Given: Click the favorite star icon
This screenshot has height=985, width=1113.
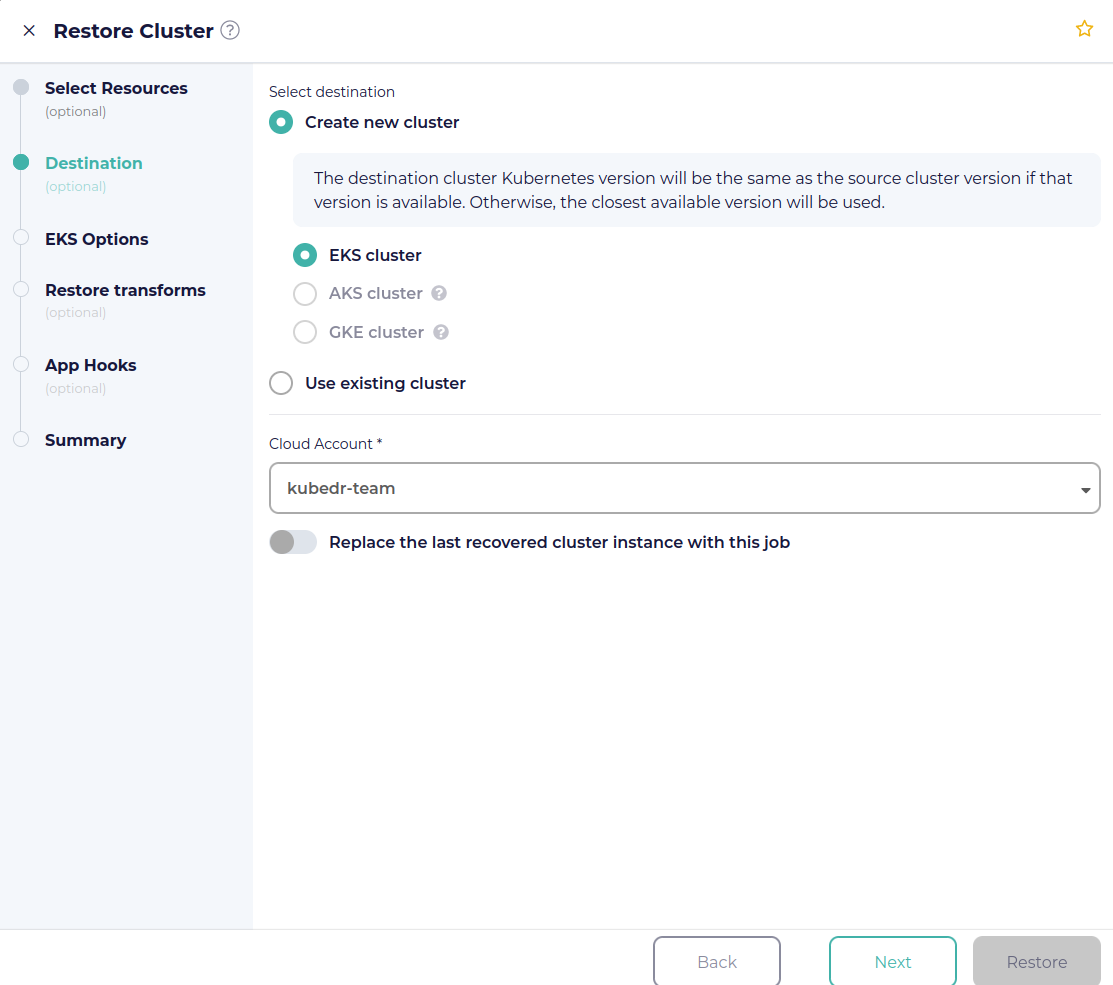Looking at the screenshot, I should coord(1085,29).
